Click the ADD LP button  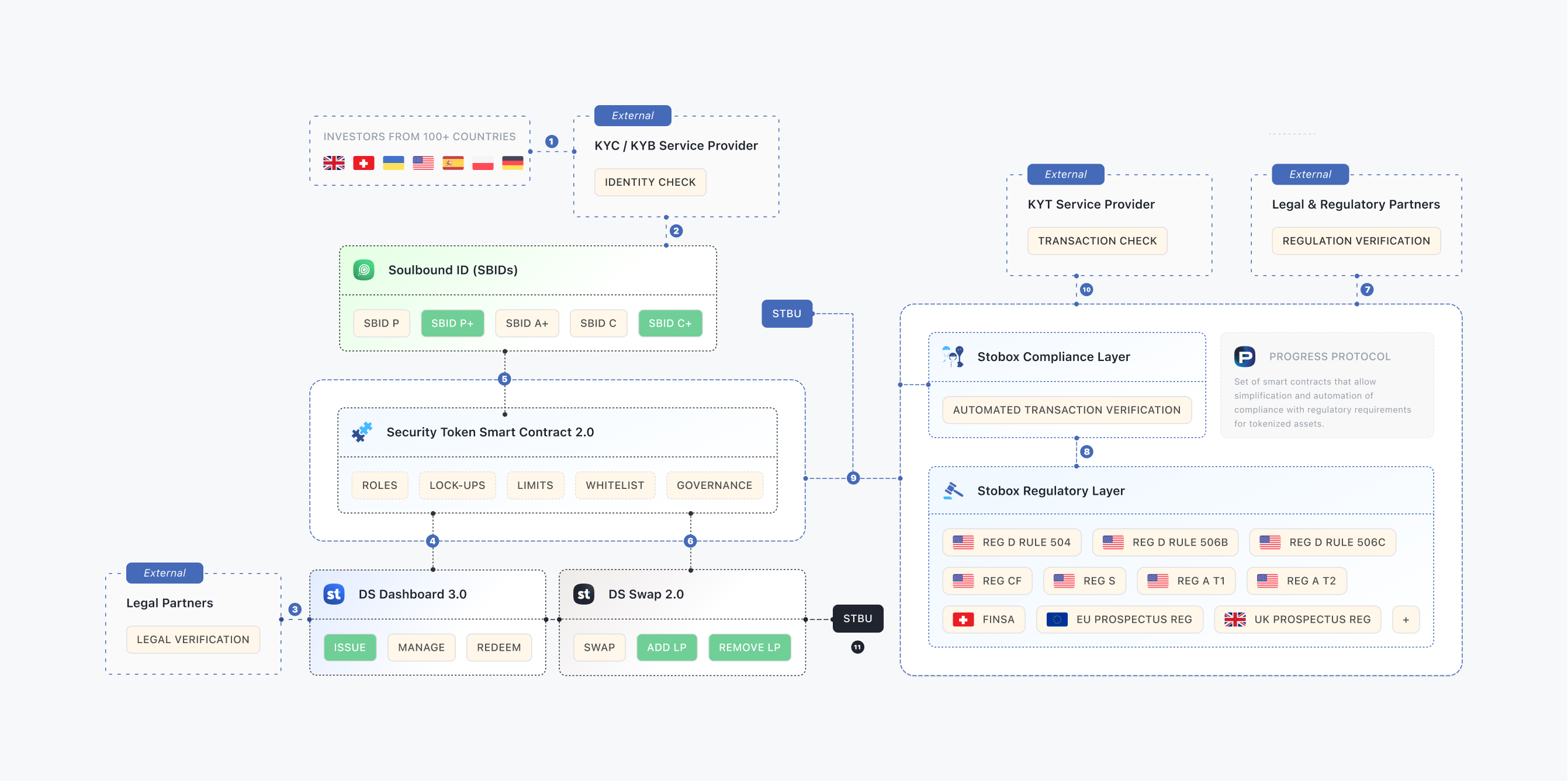pos(666,647)
